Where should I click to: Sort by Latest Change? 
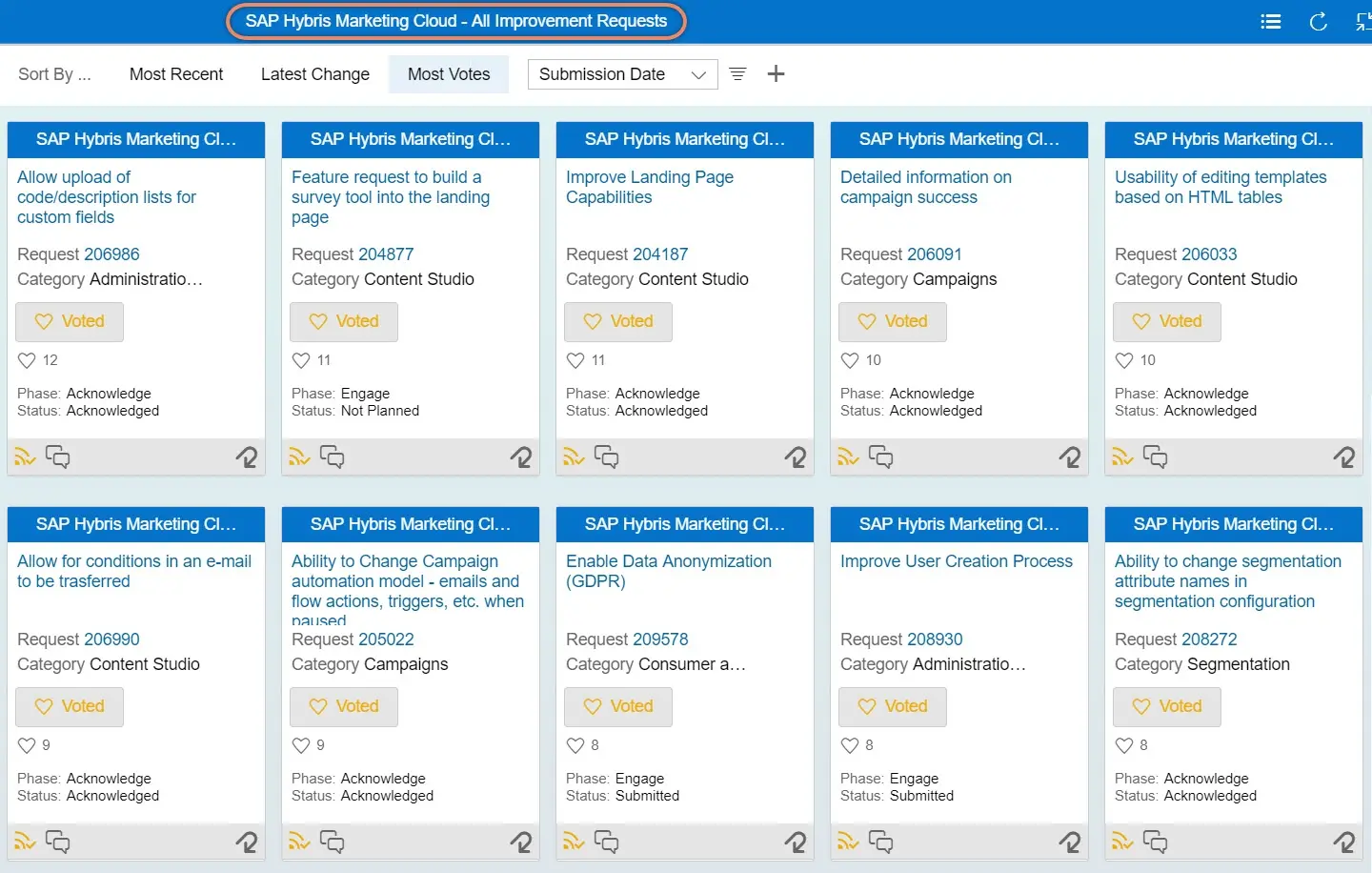coord(315,74)
